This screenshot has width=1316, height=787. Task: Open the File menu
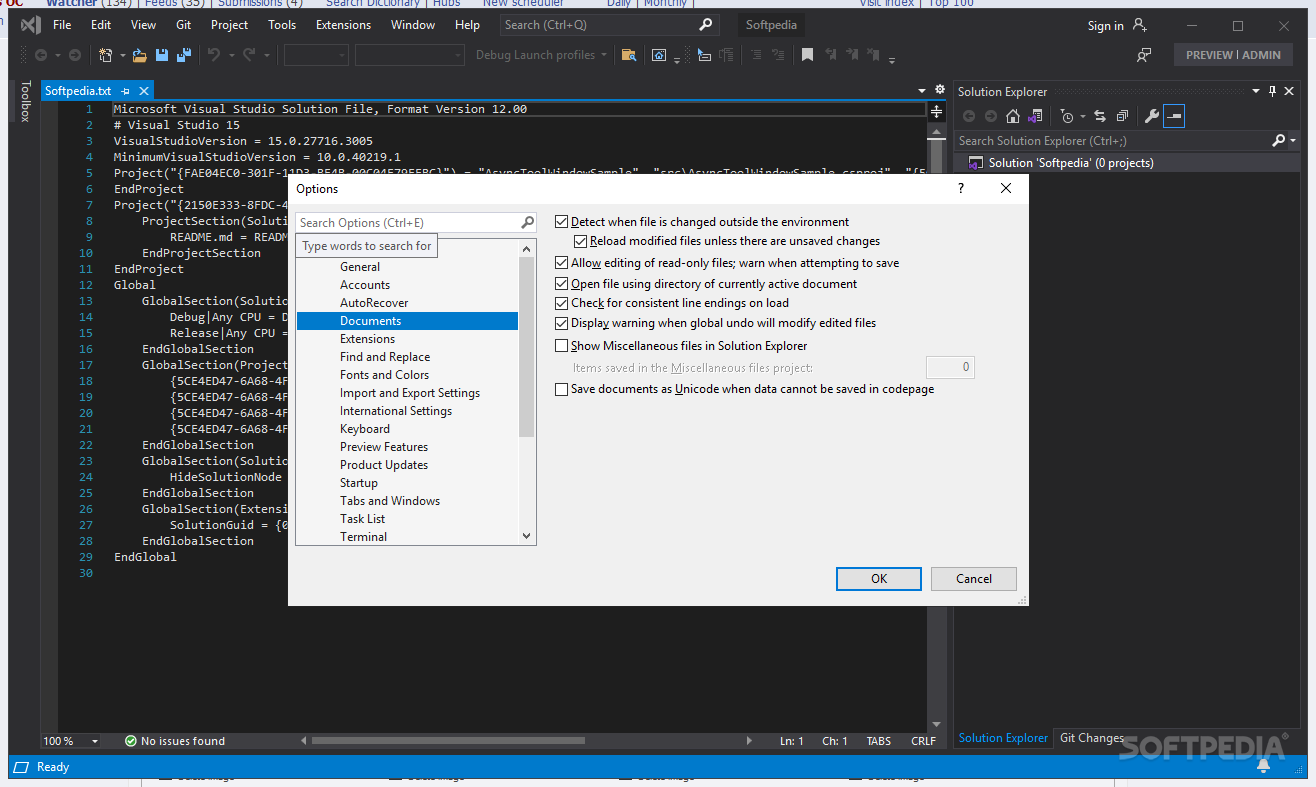coord(61,25)
